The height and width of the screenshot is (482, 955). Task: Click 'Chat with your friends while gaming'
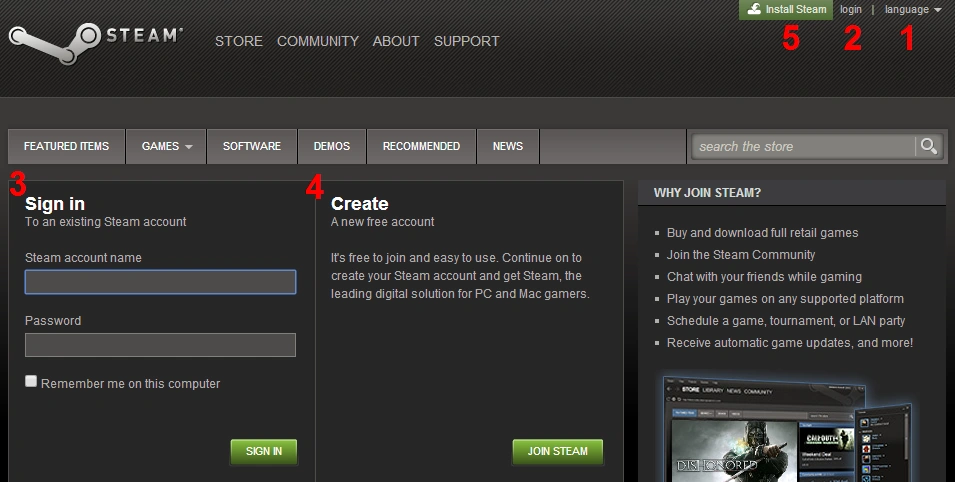pos(764,277)
